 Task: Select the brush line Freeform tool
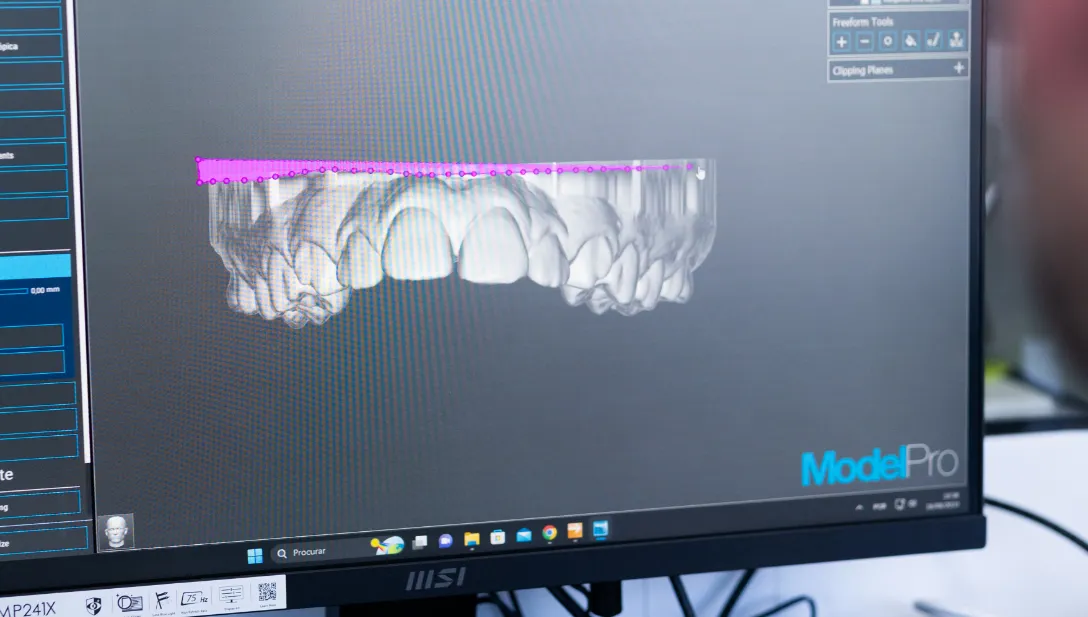933,40
